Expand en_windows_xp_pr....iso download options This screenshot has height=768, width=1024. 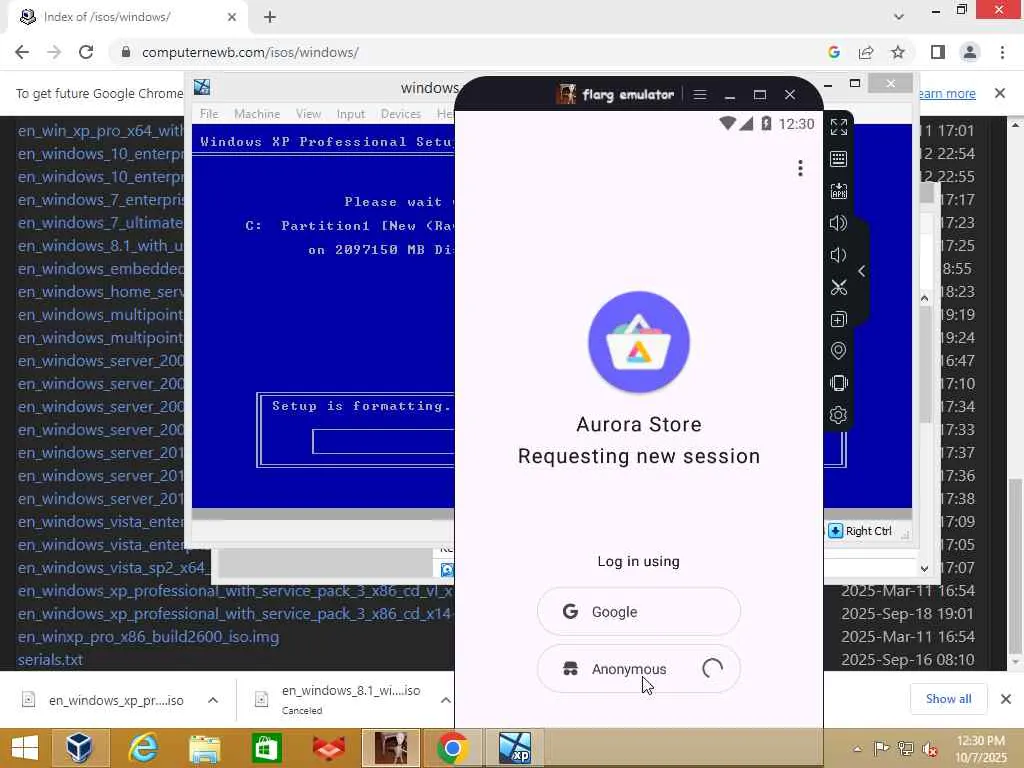213,700
